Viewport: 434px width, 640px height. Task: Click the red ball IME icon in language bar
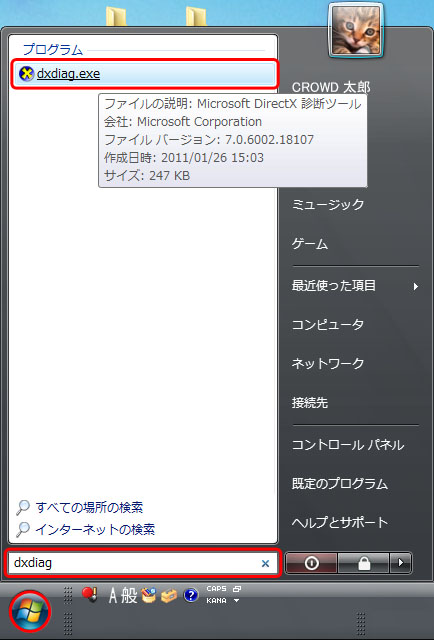(x=89, y=595)
